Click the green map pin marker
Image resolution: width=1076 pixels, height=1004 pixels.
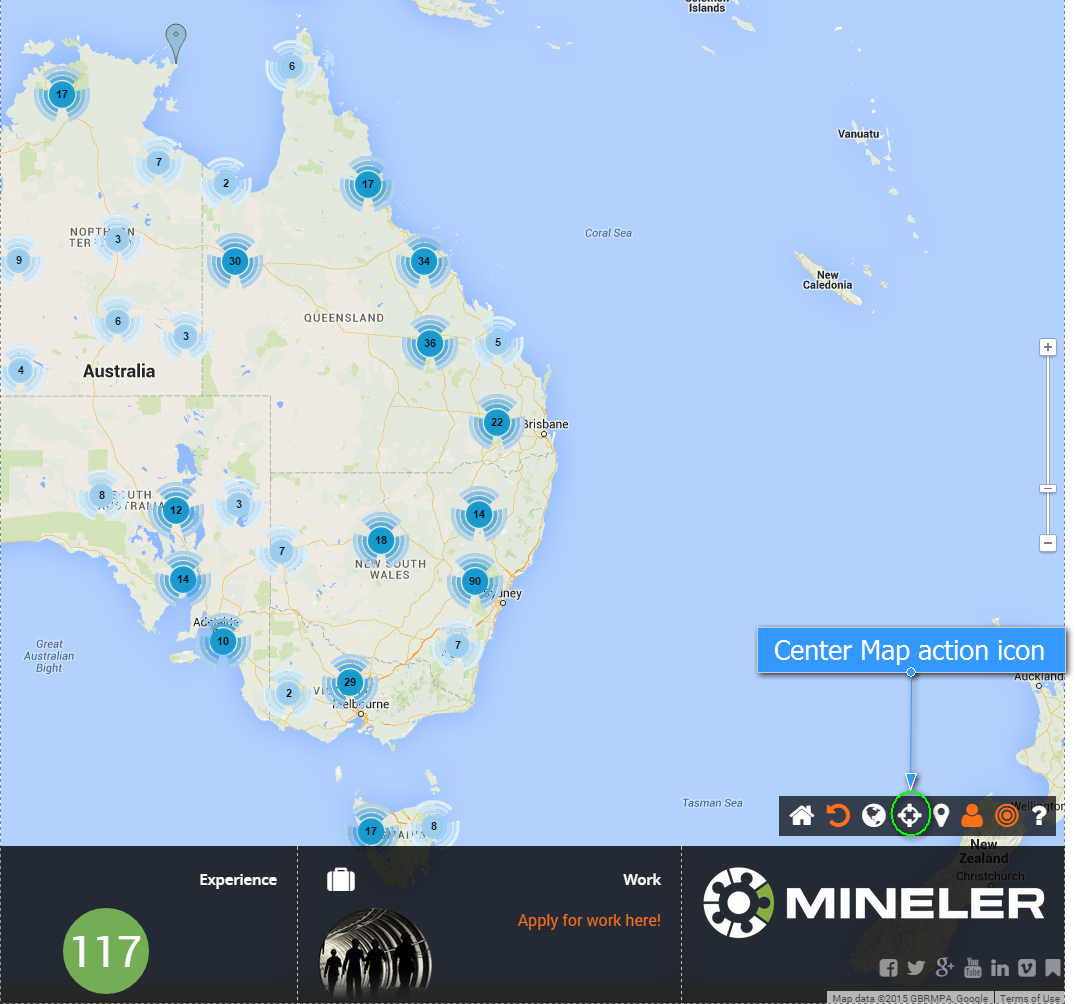(176, 42)
